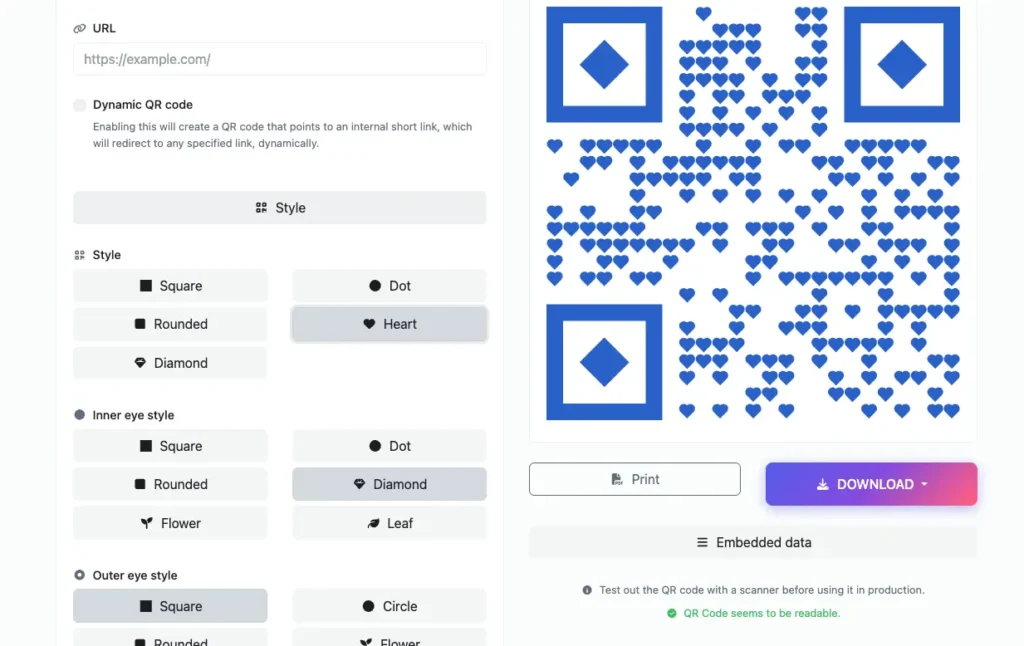1024x646 pixels.
Task: Click the Print button
Action: coord(634,479)
